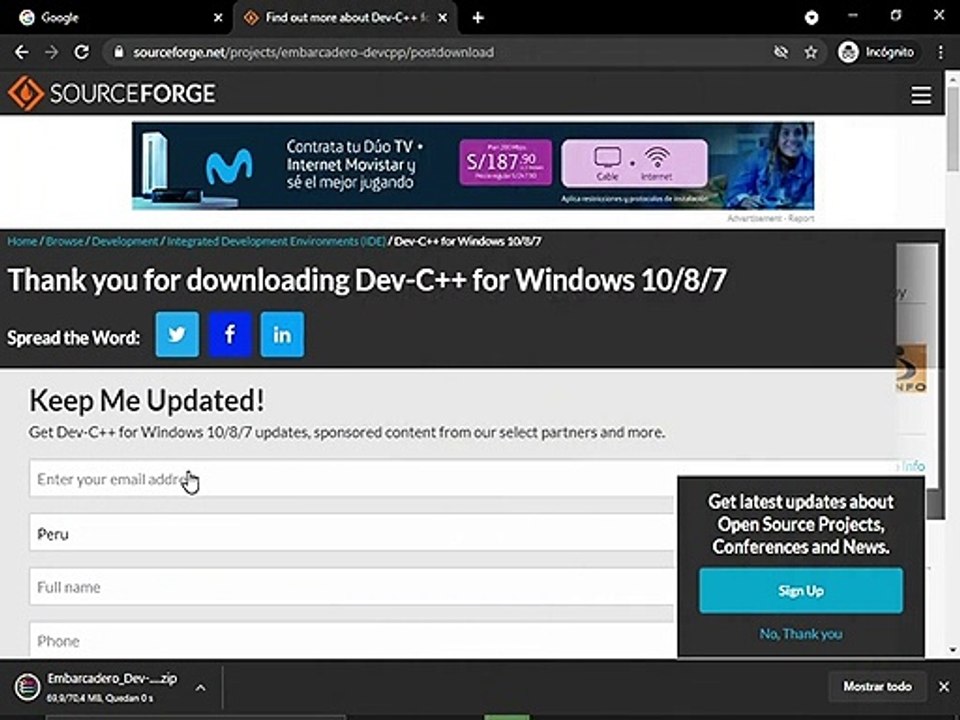Click the Sign Up button
The width and height of the screenshot is (960, 720).
coord(801,590)
